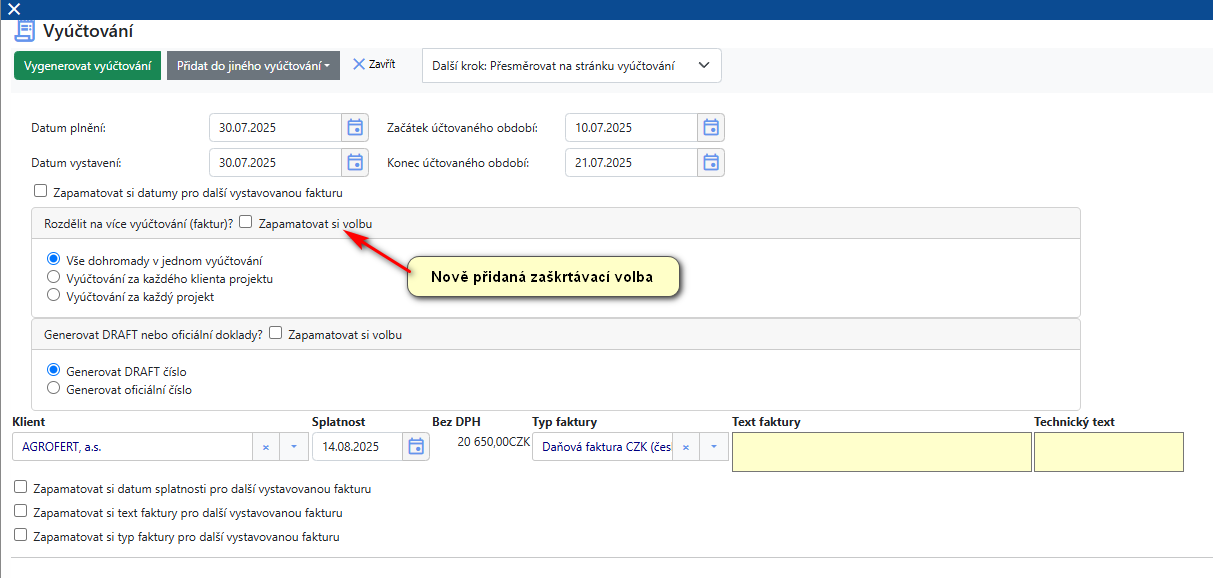
Task: Open calendar for Začátek účtovaného období
Action: (710, 128)
